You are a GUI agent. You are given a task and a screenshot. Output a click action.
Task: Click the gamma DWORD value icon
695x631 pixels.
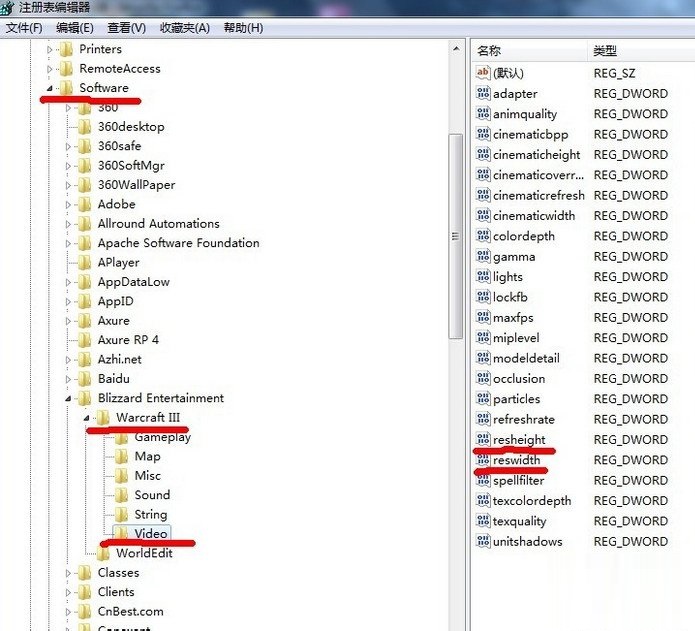482,257
